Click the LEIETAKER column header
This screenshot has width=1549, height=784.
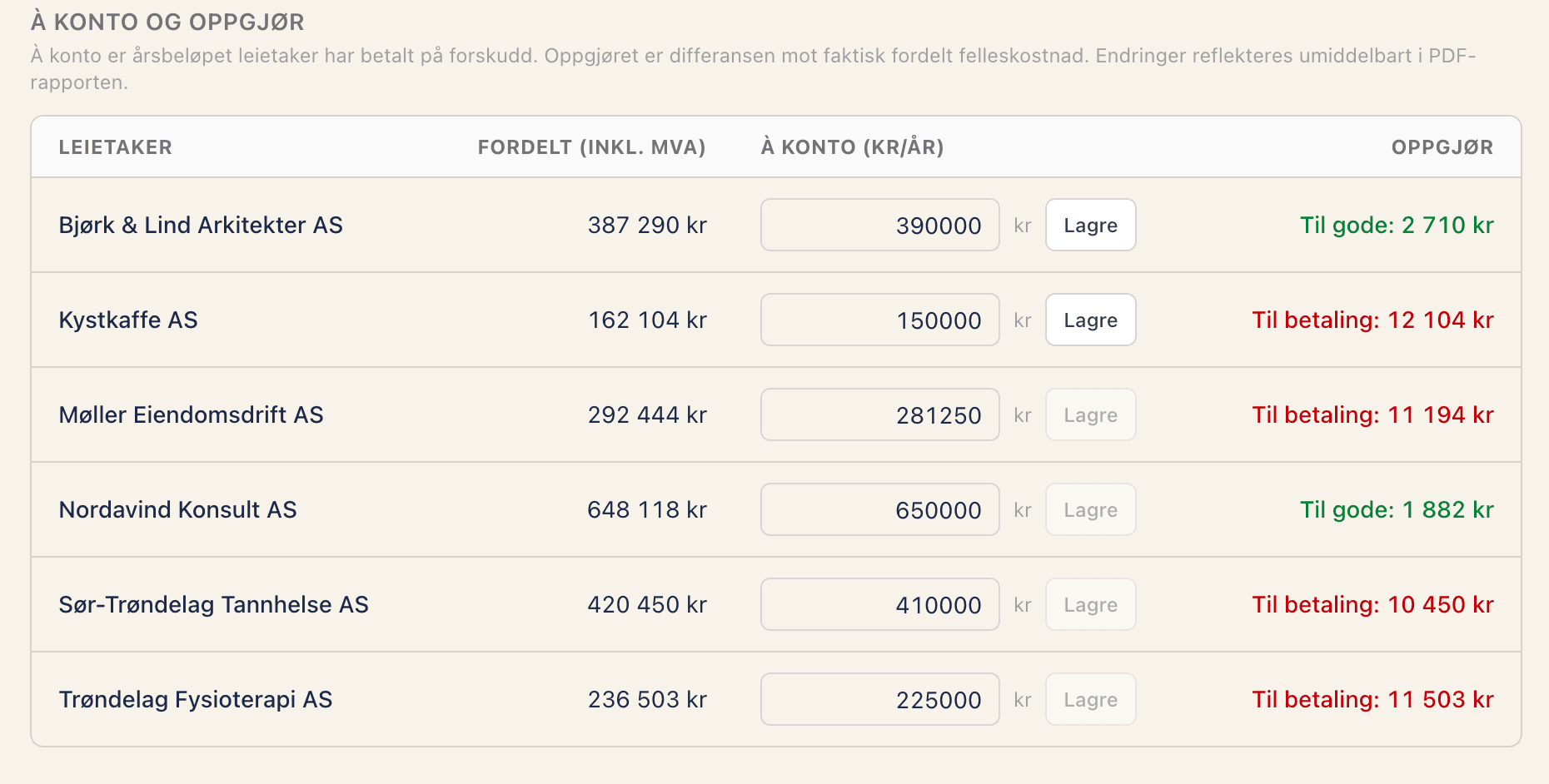coord(115,147)
